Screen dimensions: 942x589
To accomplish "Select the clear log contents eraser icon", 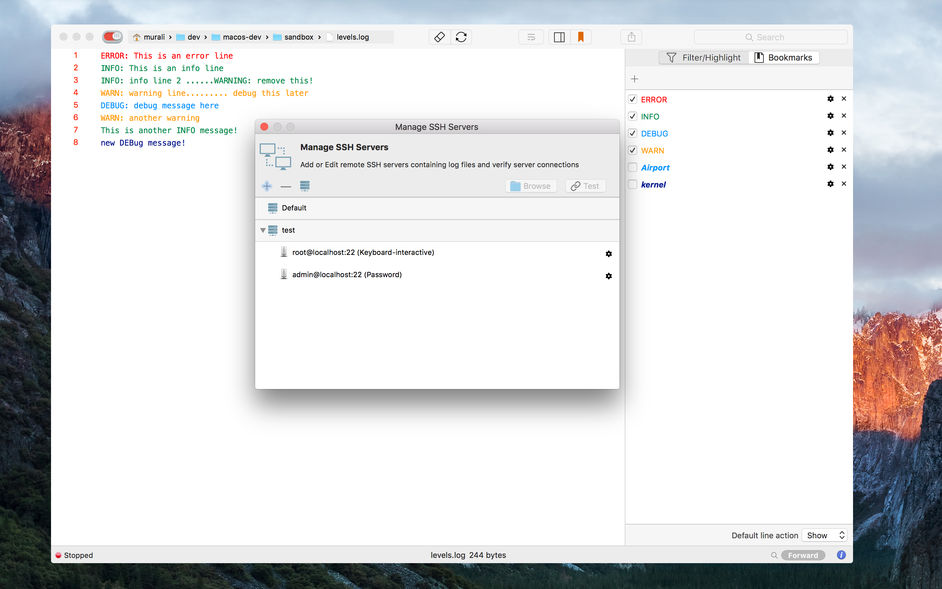I will click(439, 36).
